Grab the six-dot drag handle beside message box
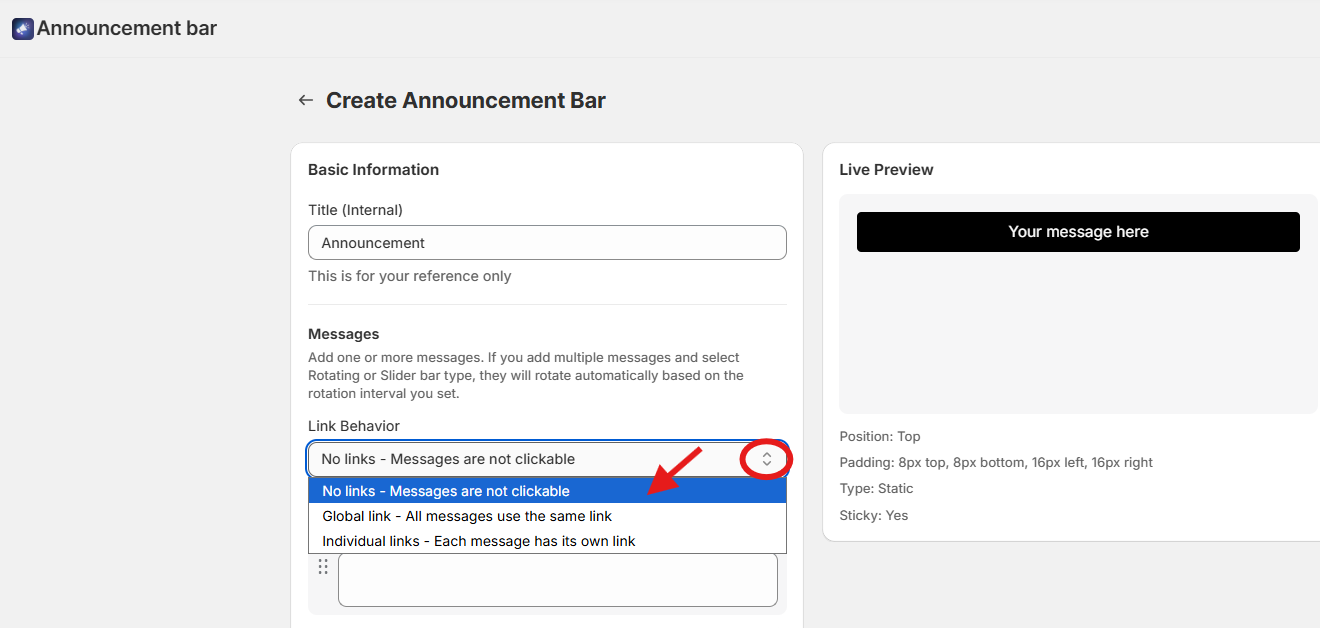This screenshot has height=628, width=1320. 323,567
